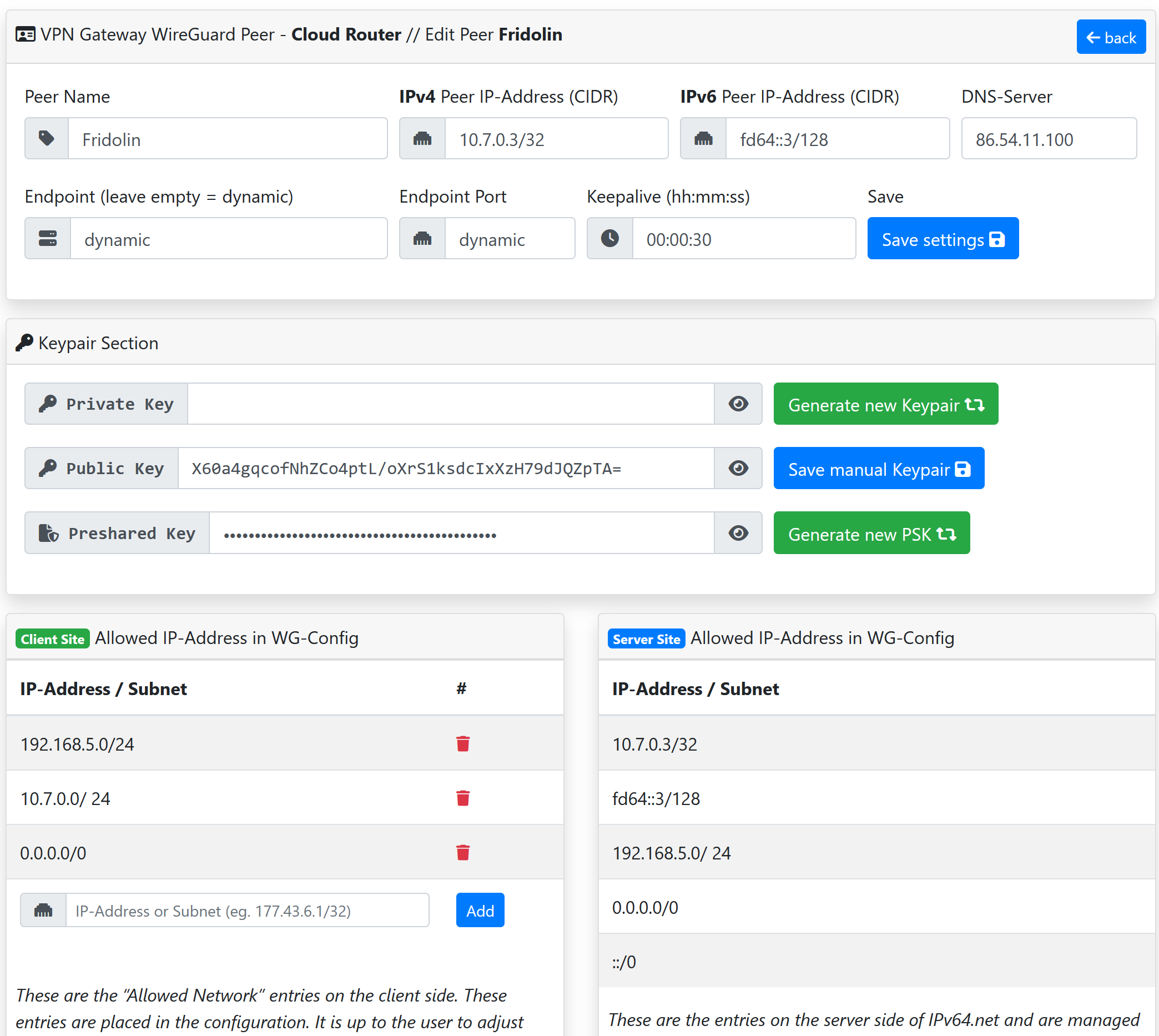
Task: Click the tag icon beside Peer Name
Action: pos(47,138)
